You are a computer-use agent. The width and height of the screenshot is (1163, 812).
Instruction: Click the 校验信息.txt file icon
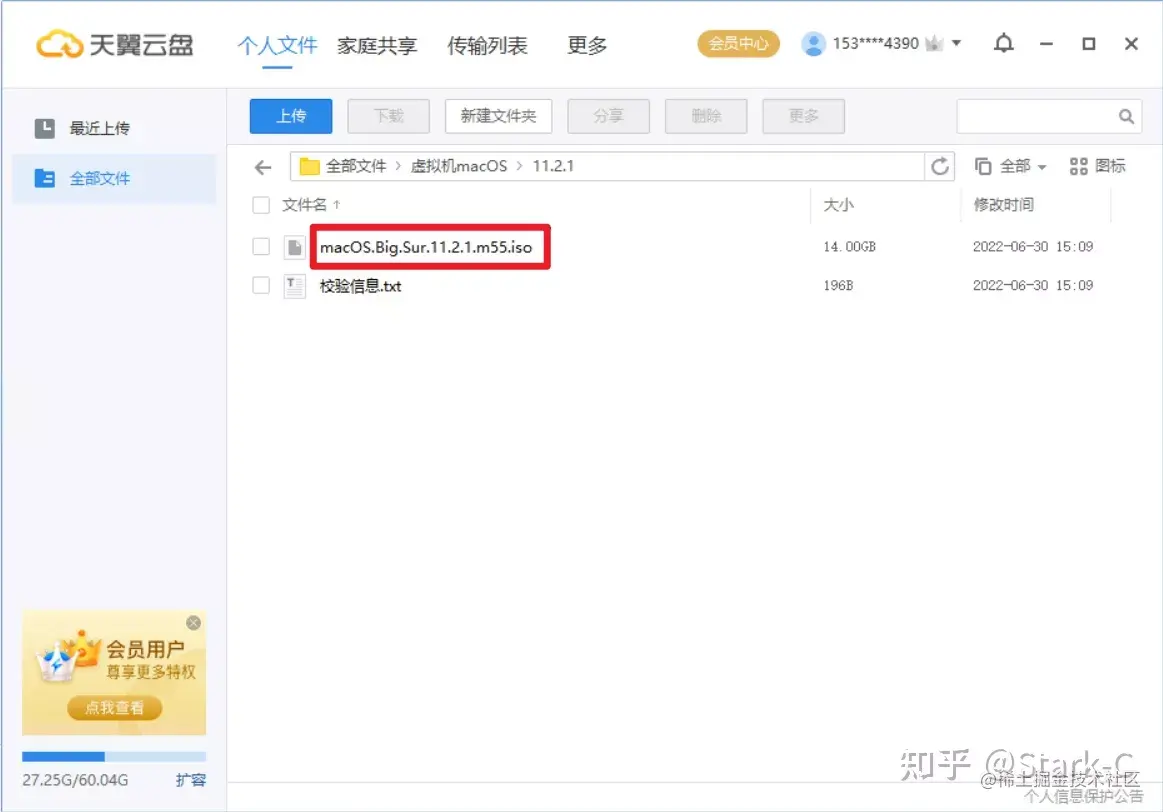point(294,286)
